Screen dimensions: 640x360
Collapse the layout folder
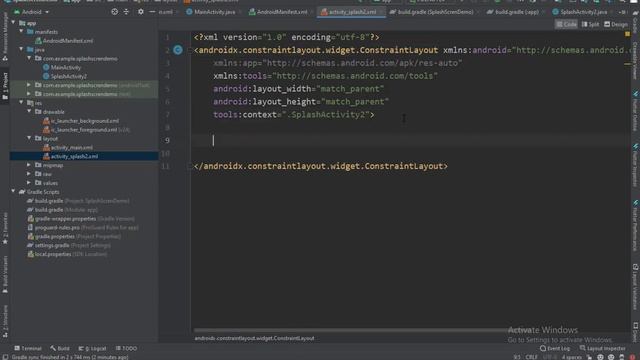point(29,138)
